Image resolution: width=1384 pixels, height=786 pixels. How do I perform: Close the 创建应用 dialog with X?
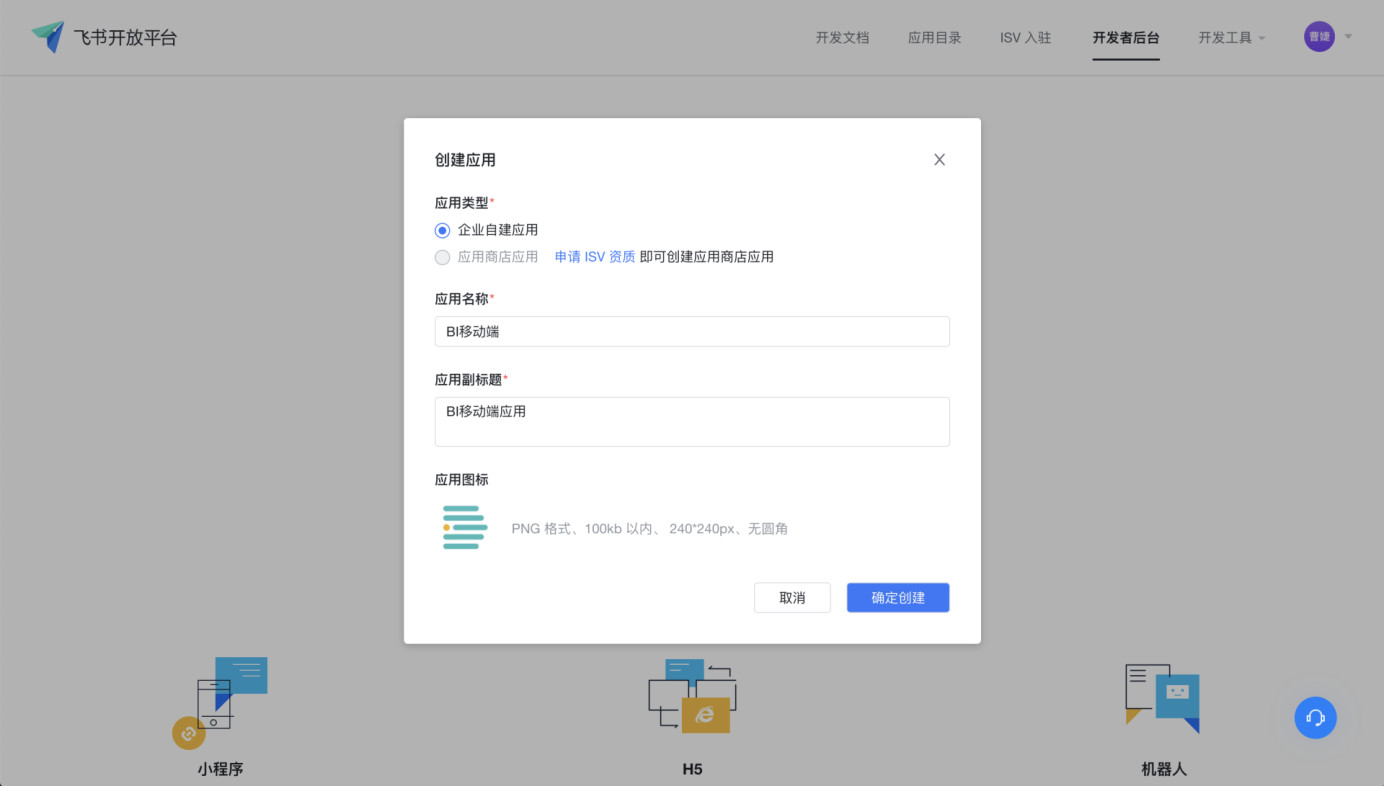[x=939, y=160]
